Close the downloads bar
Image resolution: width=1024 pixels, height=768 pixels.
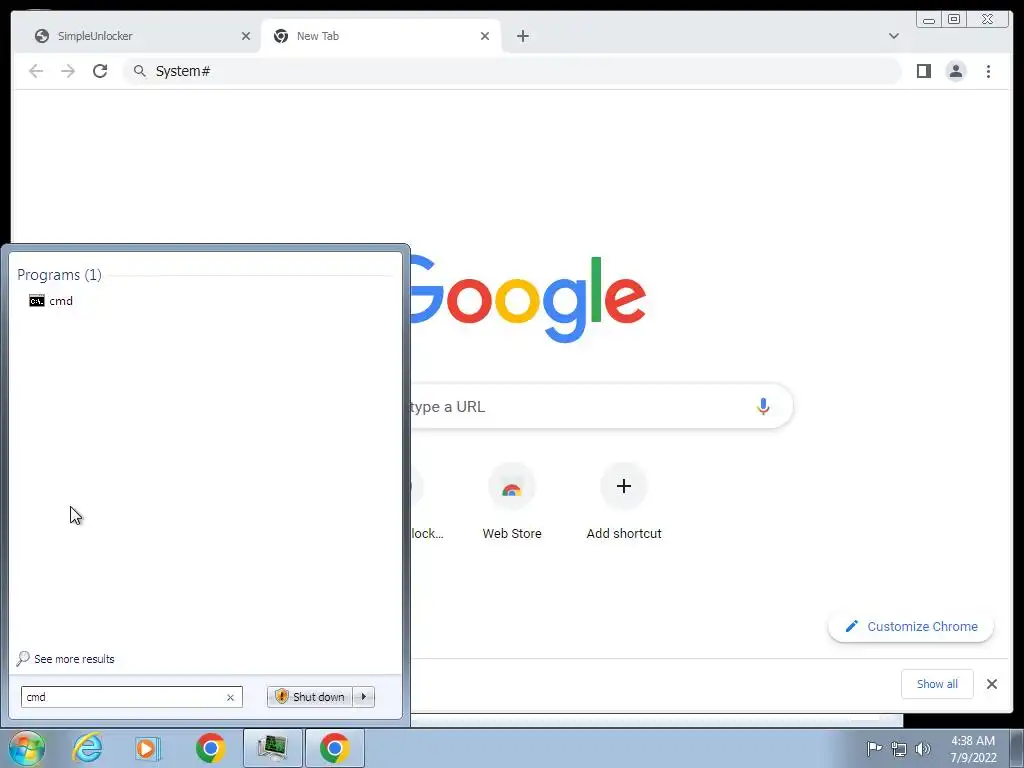pyautogui.click(x=991, y=684)
